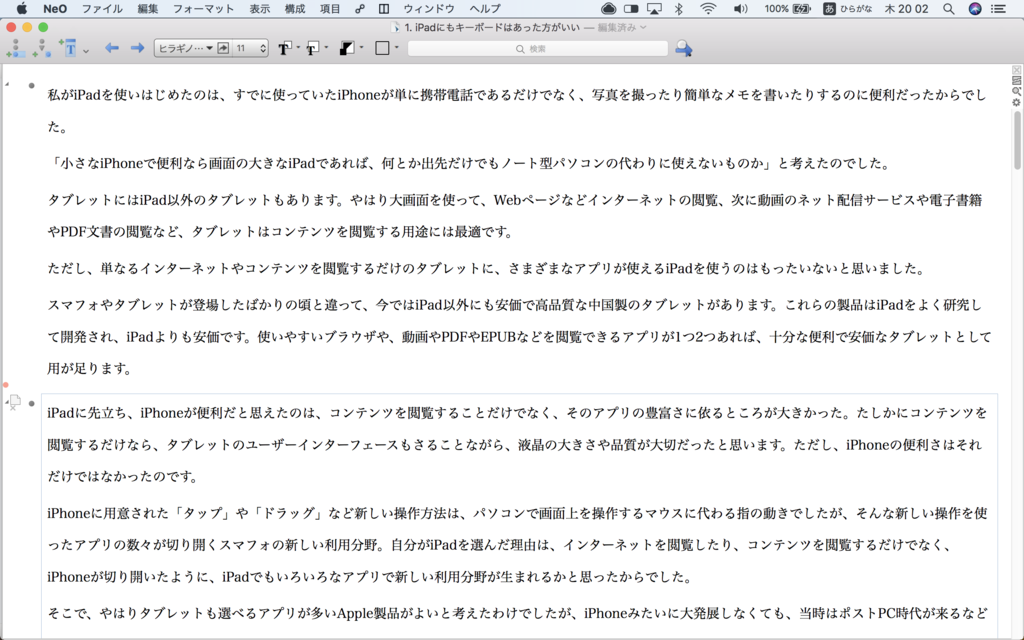Click paragraph starting そこで、やはりタブレットも
Screen dimensions: 1024x640
pyautogui.click(x=517, y=613)
